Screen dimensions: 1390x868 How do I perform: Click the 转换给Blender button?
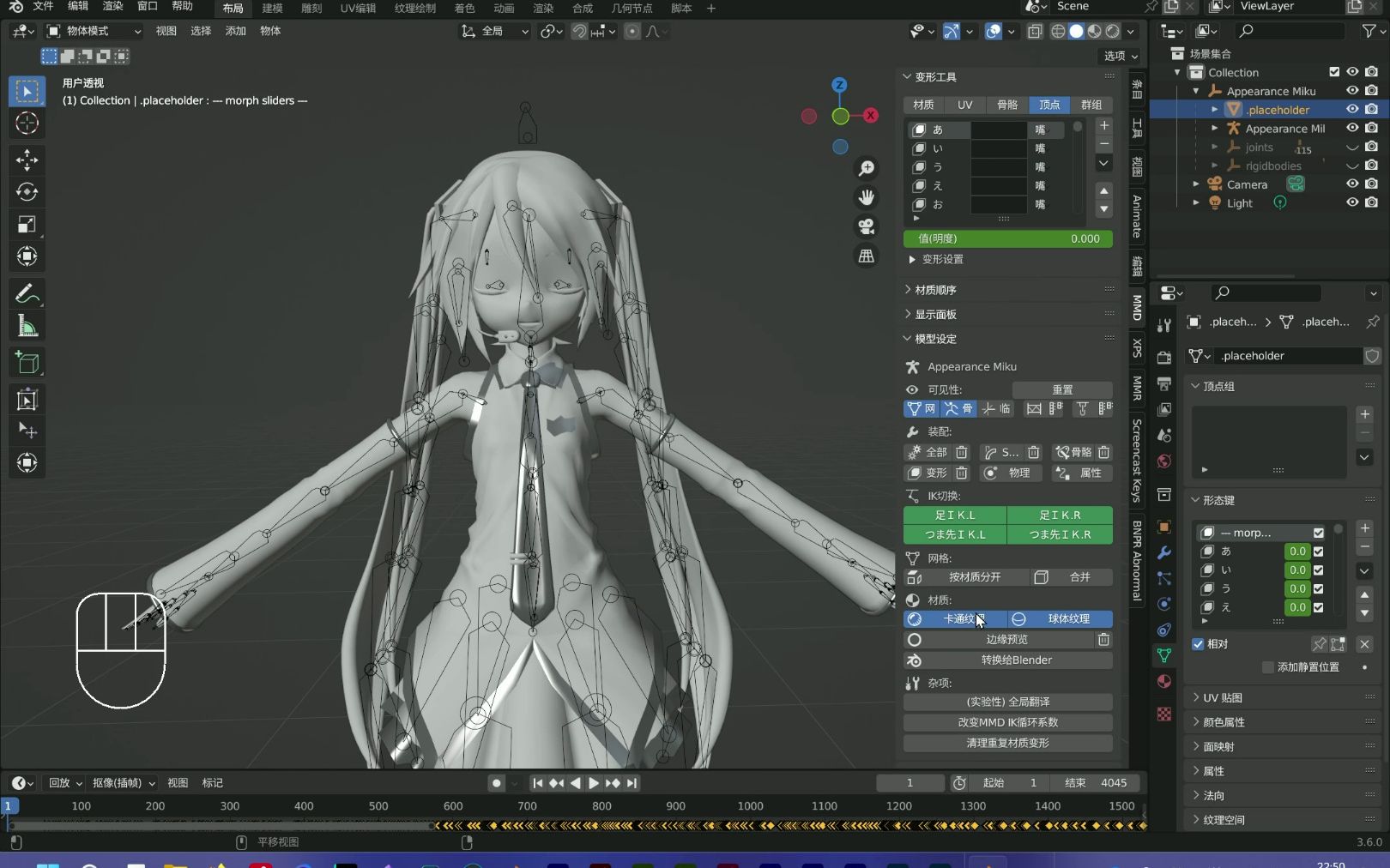point(1016,660)
